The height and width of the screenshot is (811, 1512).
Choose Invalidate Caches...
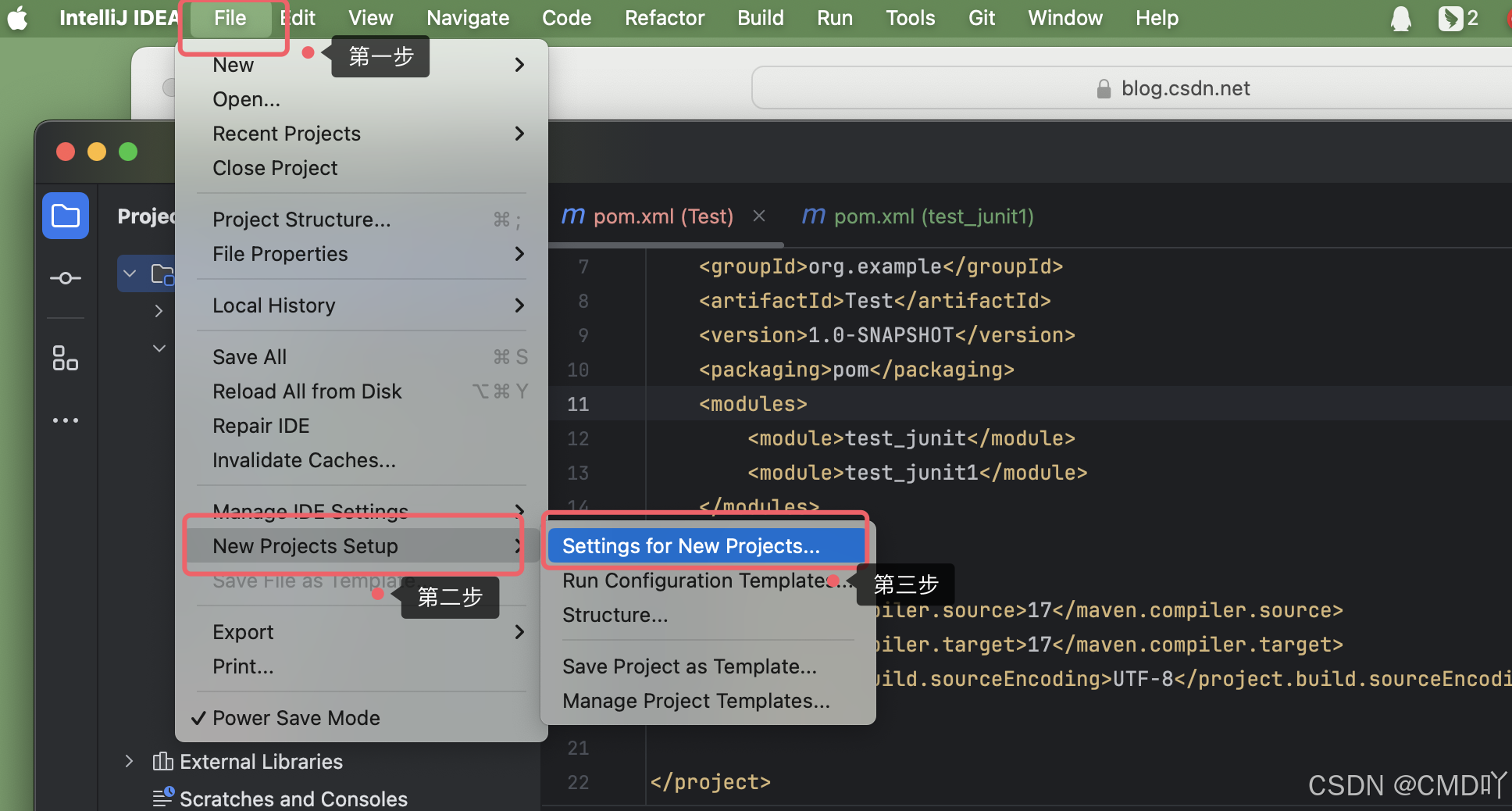click(x=362, y=460)
